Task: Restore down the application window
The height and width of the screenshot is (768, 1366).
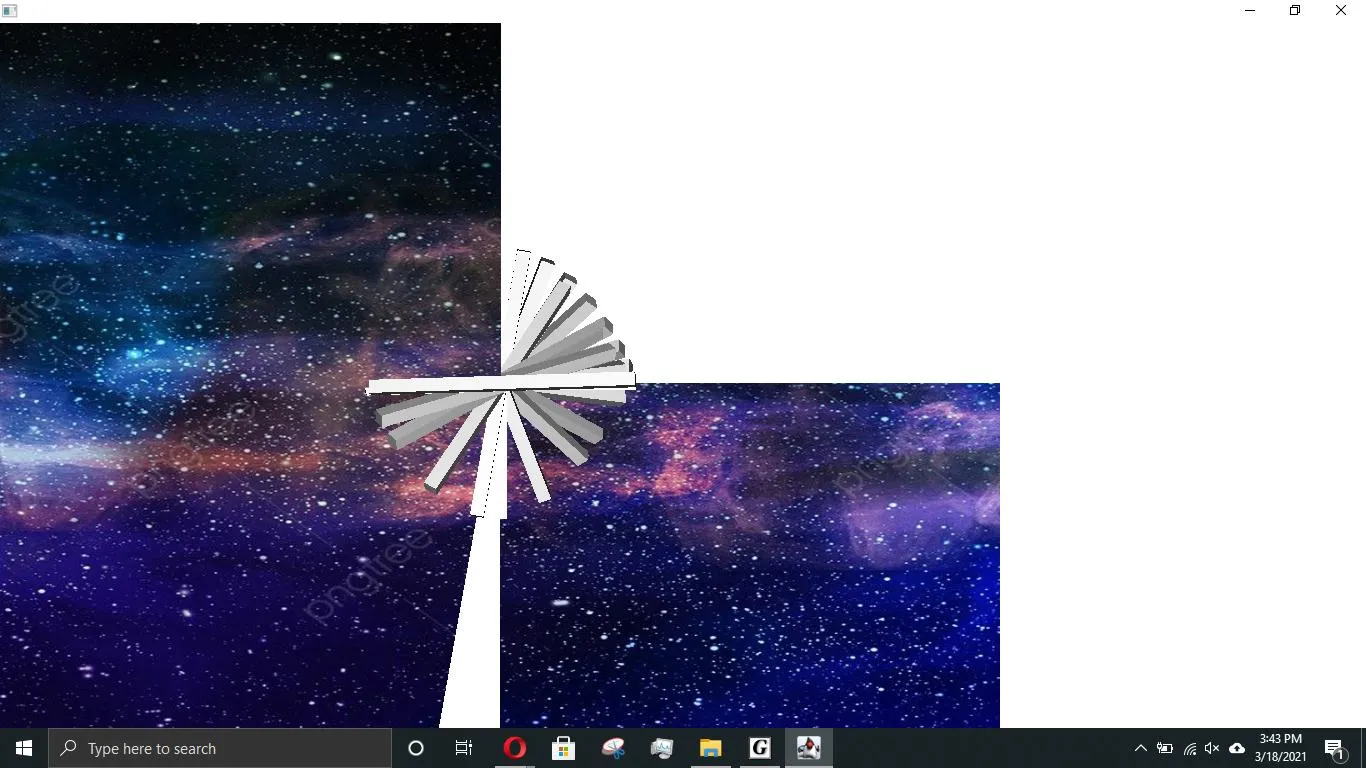Action: [x=1295, y=11]
